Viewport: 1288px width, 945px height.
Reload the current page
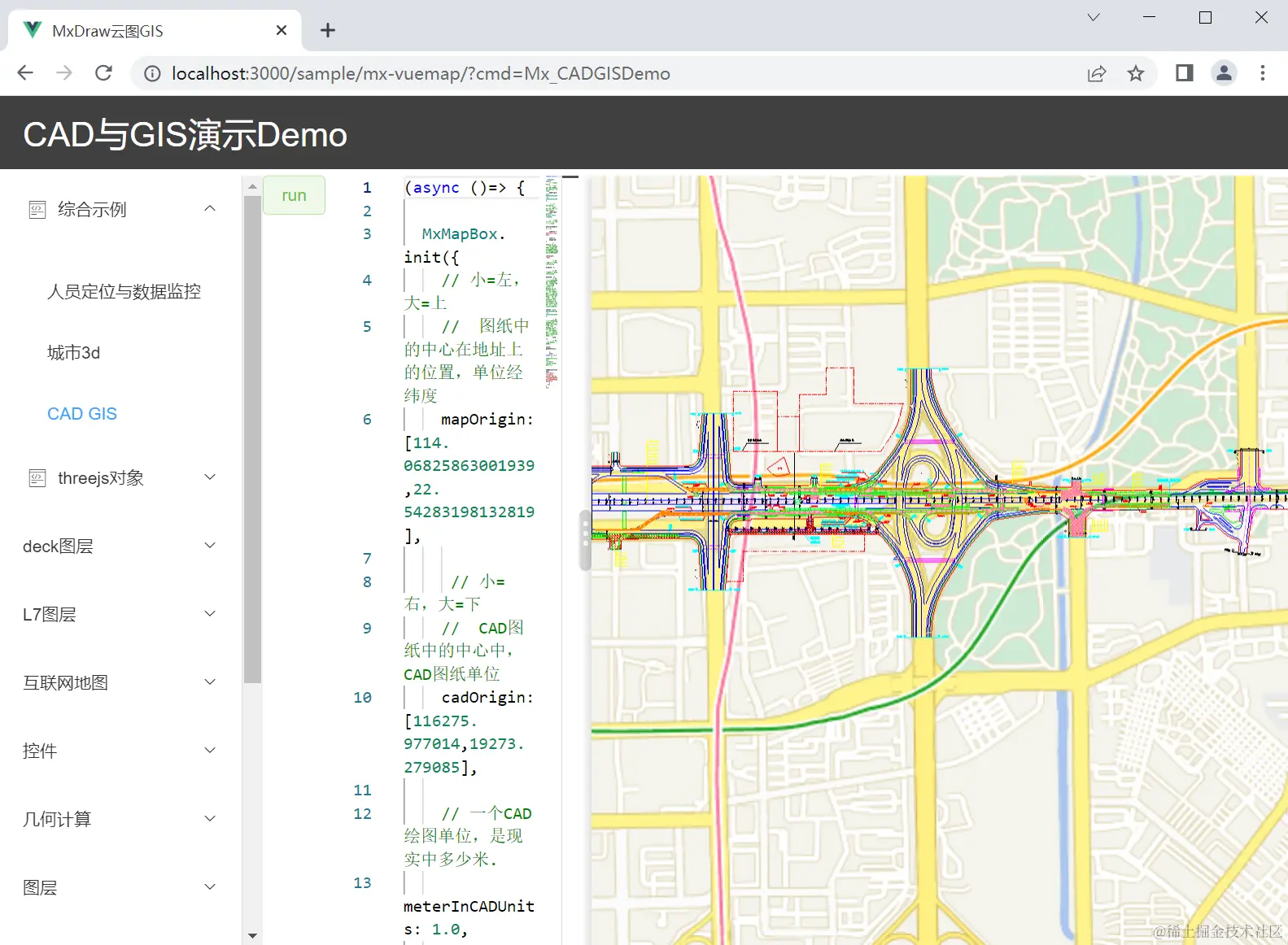tap(103, 73)
